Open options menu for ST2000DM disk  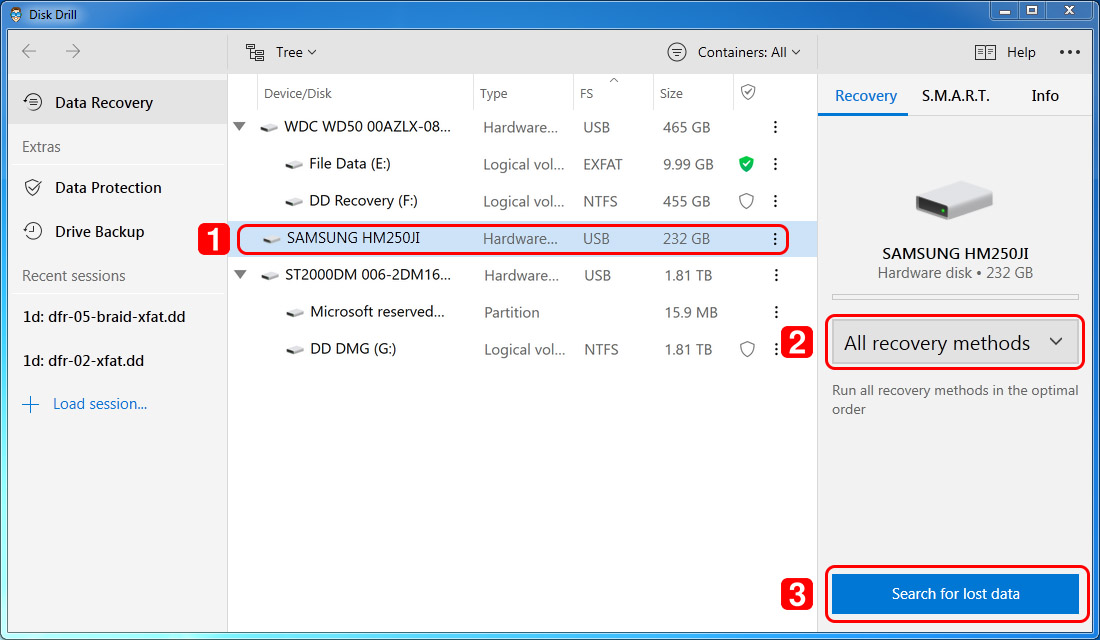coord(776,275)
